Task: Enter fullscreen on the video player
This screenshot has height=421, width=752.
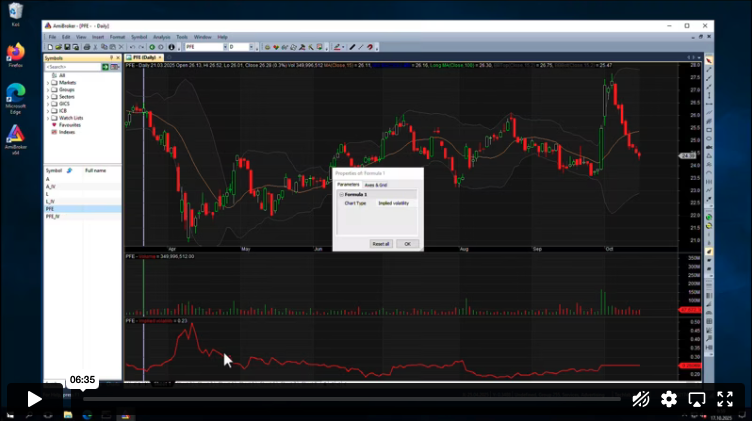Action: click(725, 399)
